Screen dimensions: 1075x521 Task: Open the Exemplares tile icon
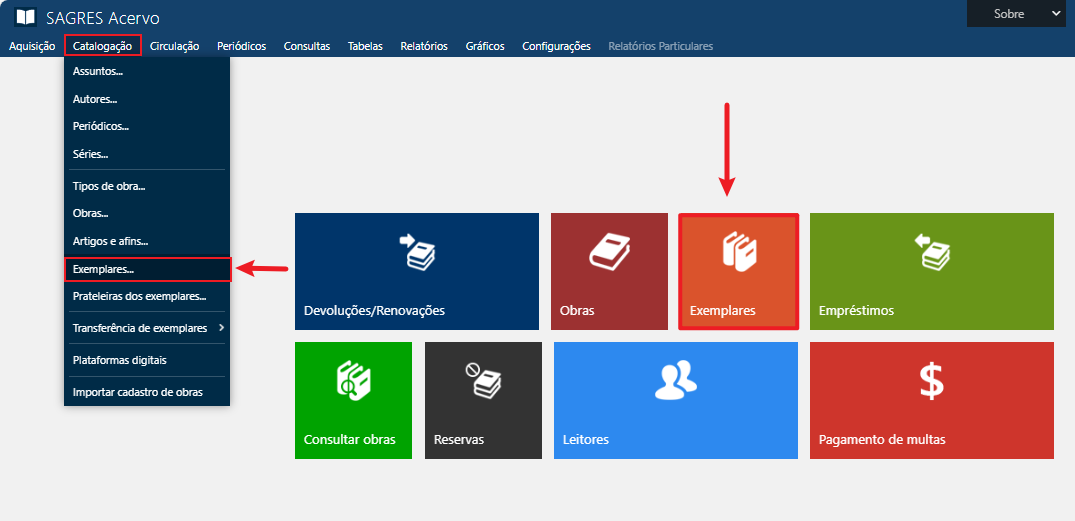pyautogui.click(x=738, y=252)
